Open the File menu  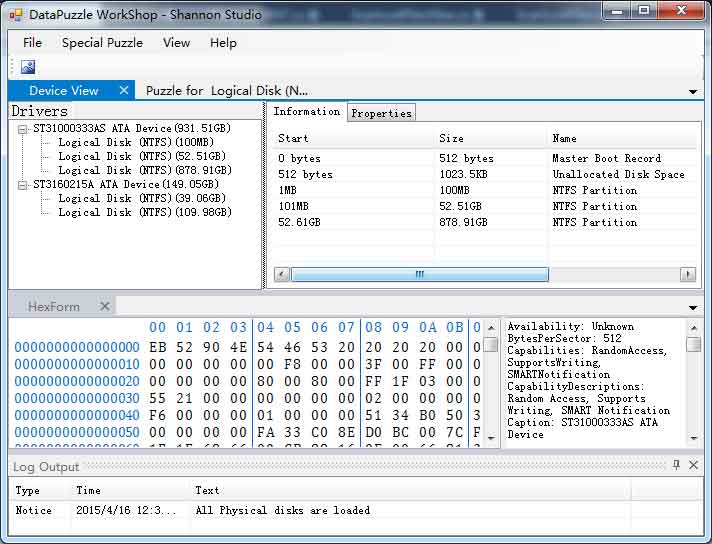click(x=32, y=42)
